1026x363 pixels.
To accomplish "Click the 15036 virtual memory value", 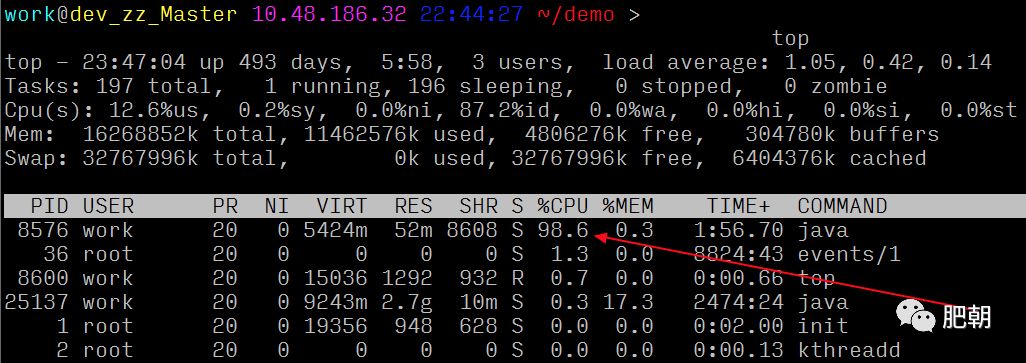I will point(335,278).
